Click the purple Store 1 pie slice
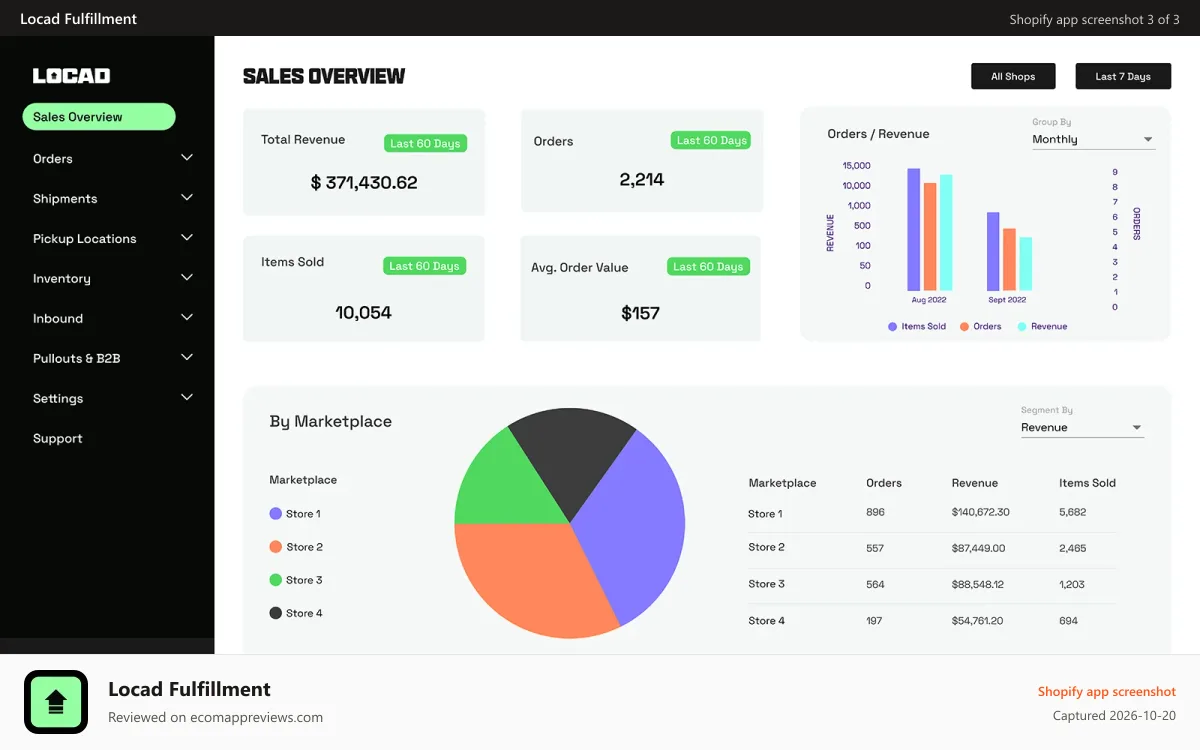Viewport: 1200px width, 750px height. 632,525
